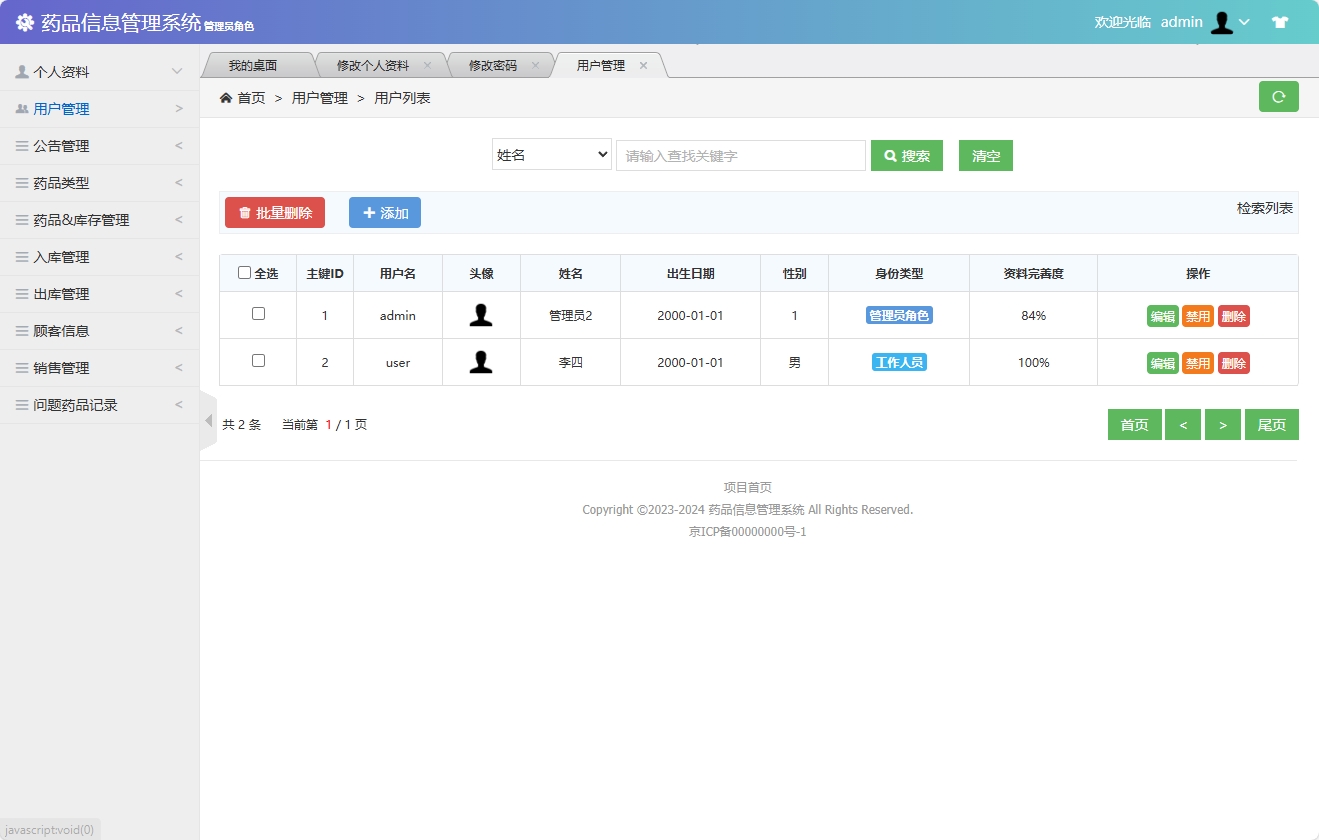
Task: Open the 姓名 search field dropdown
Action: tap(551, 155)
